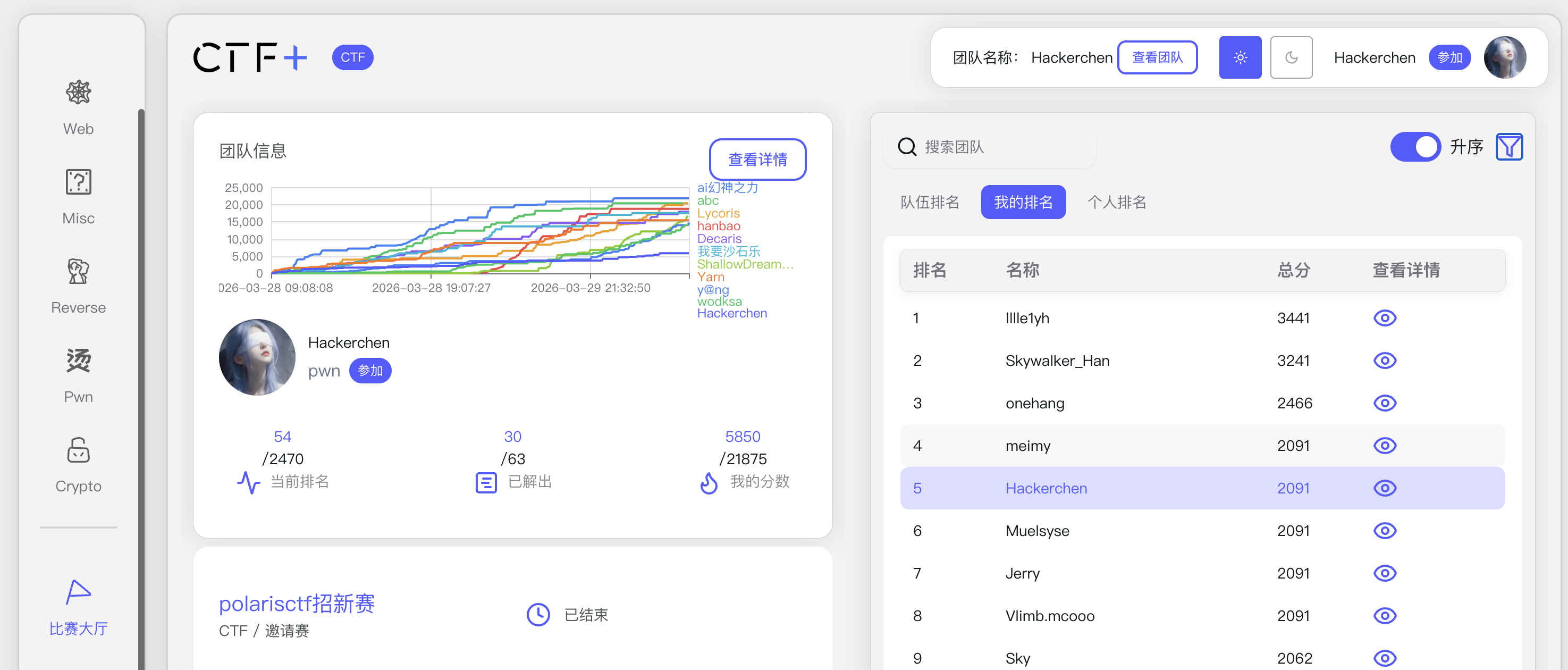Switch to the 个人排名 tab
This screenshot has width=1568, height=670.
[1116, 202]
